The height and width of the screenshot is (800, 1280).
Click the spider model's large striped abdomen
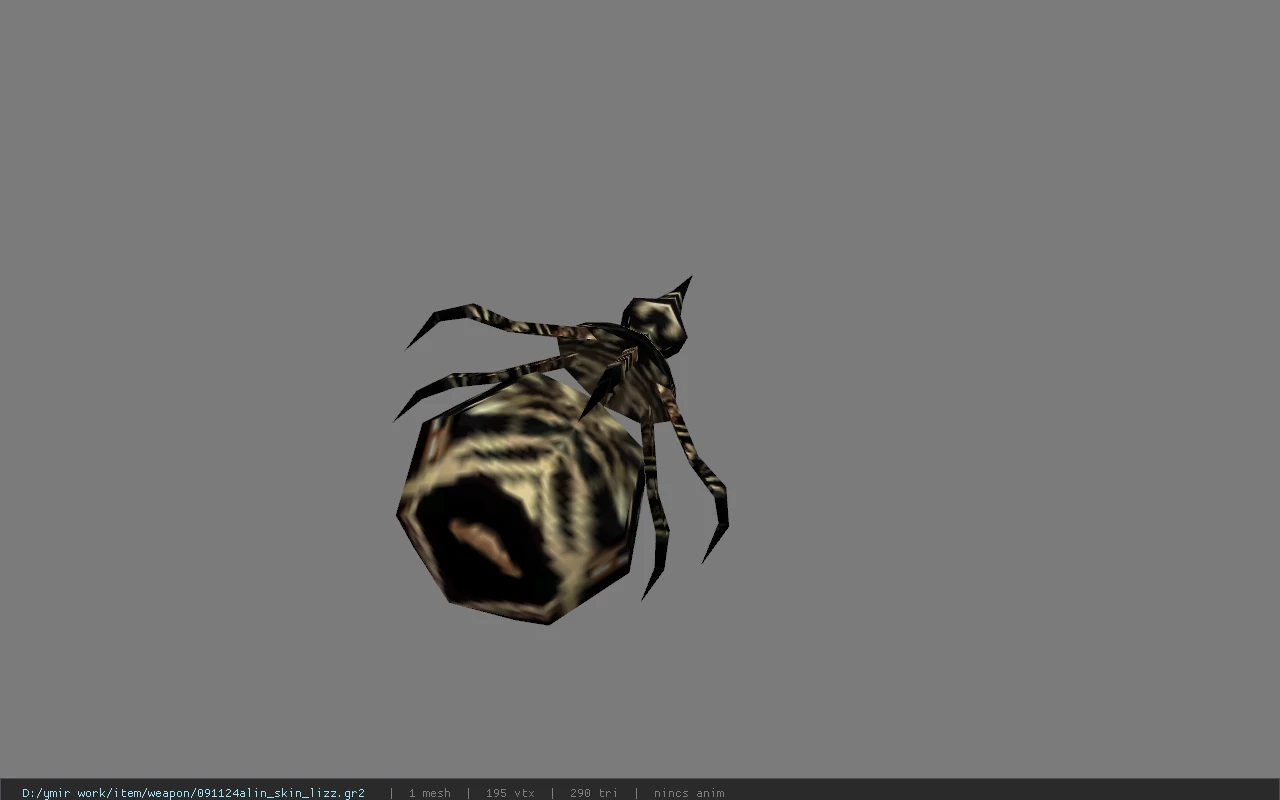pos(520,500)
